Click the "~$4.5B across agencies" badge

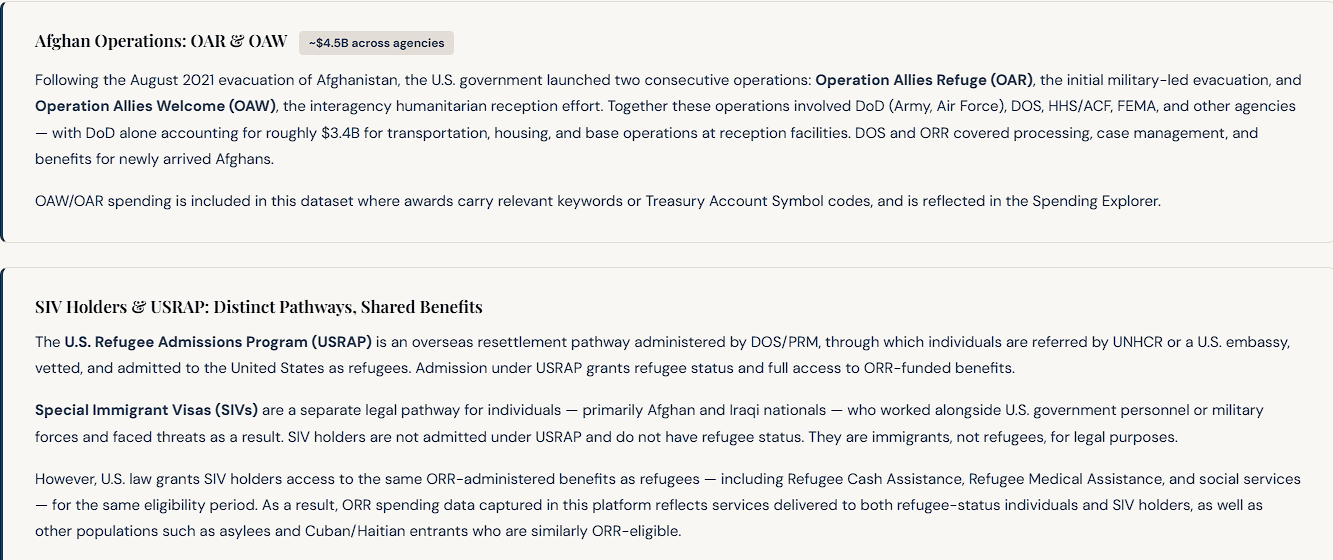[x=376, y=43]
